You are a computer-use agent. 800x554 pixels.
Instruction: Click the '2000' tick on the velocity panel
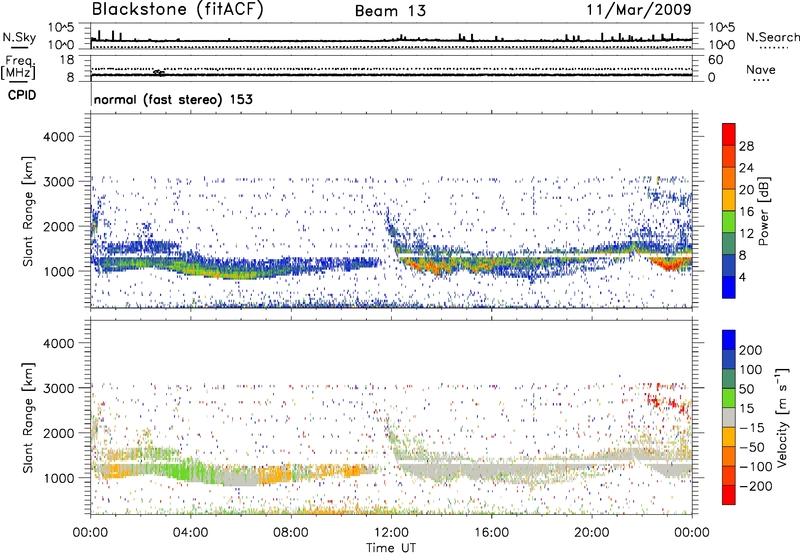[x=58, y=433]
